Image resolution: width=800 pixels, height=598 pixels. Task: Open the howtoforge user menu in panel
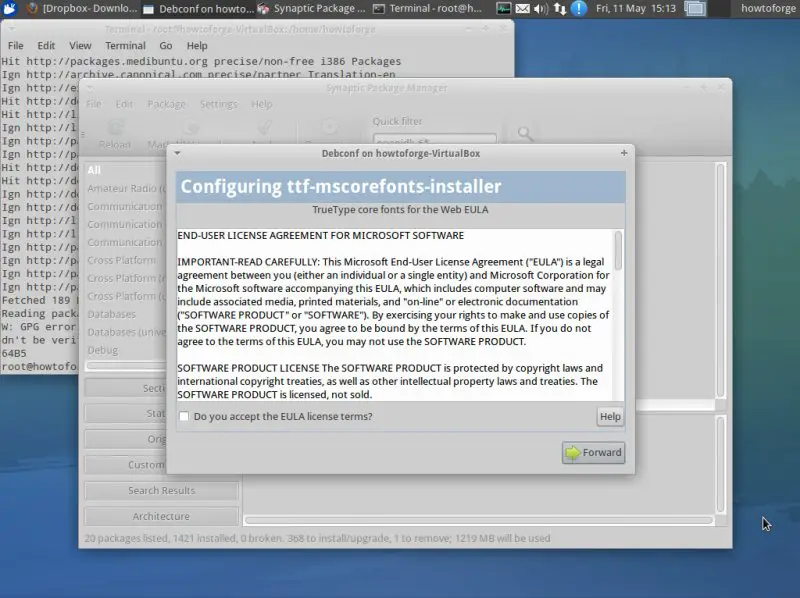(768, 8)
